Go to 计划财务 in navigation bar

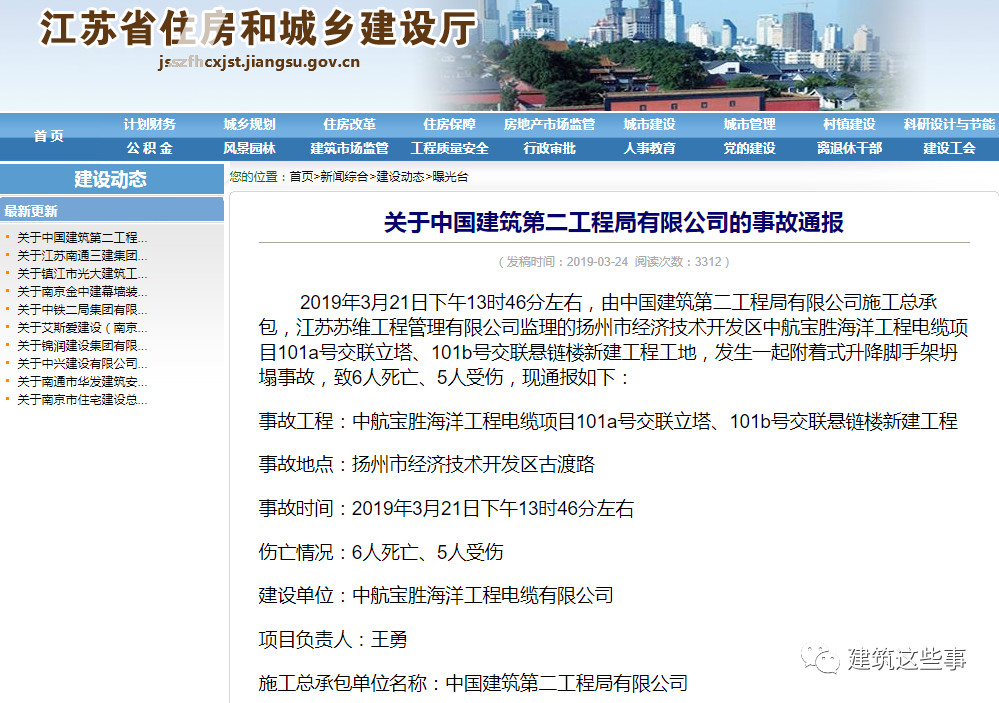(x=149, y=124)
